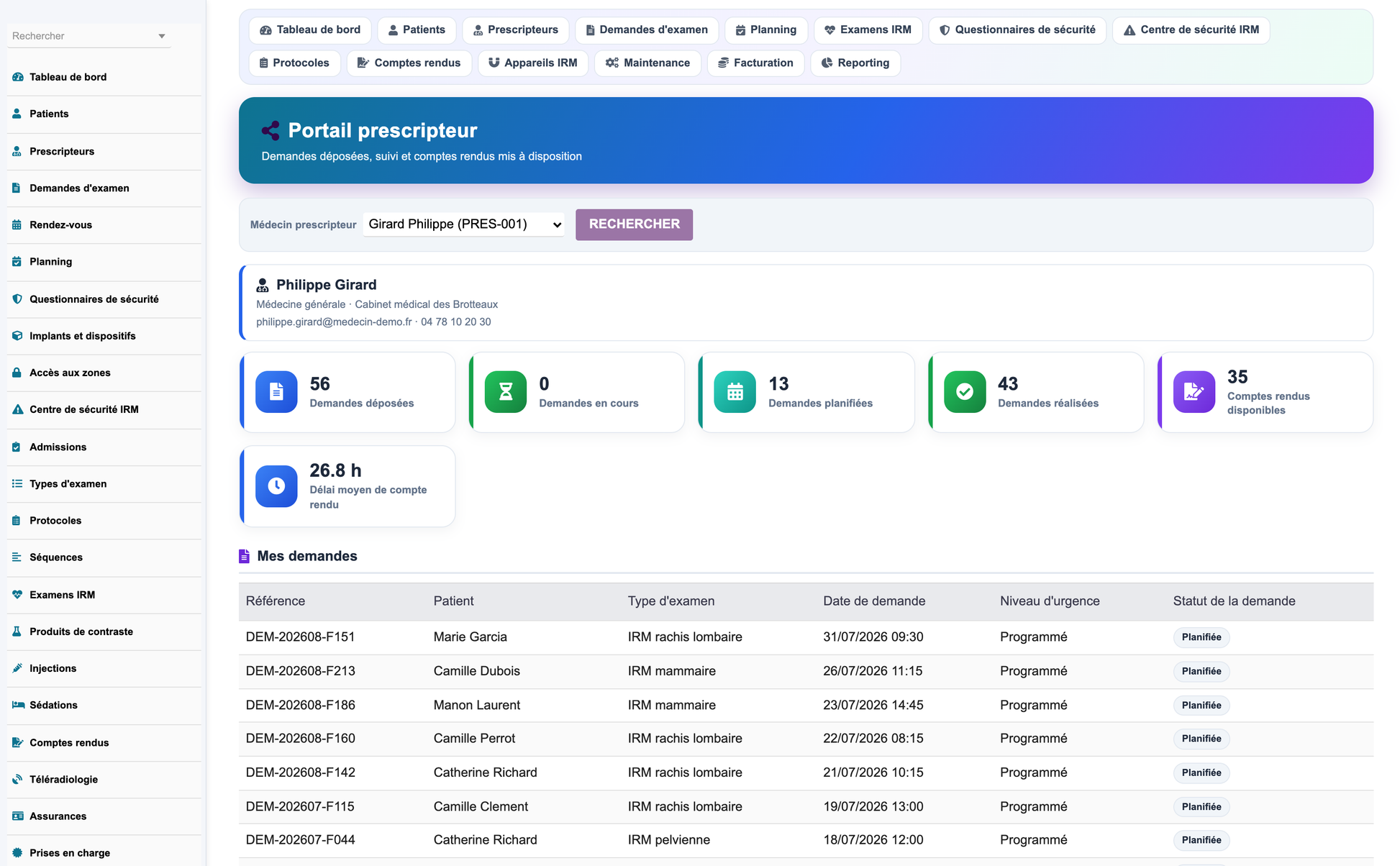Click date 26/07/2026 11:15
This screenshot has width=1400, height=866.
pyautogui.click(x=873, y=671)
